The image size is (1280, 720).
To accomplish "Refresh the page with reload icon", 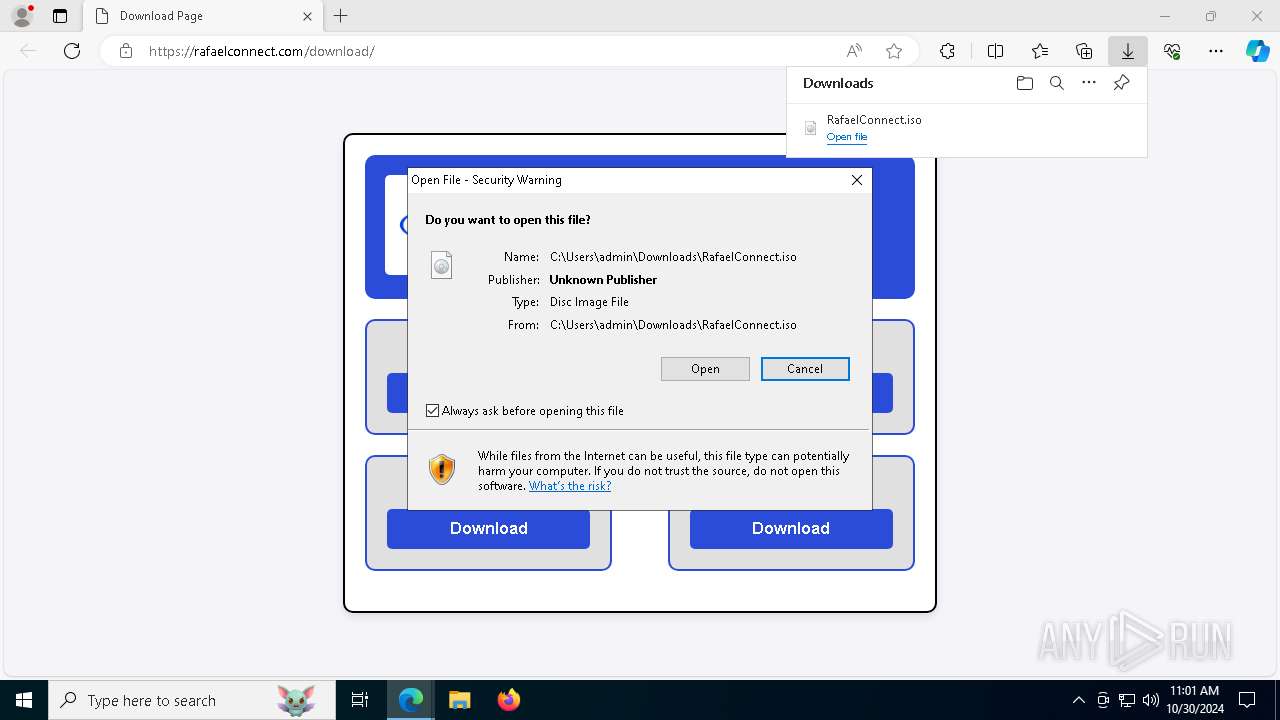I will point(72,51).
